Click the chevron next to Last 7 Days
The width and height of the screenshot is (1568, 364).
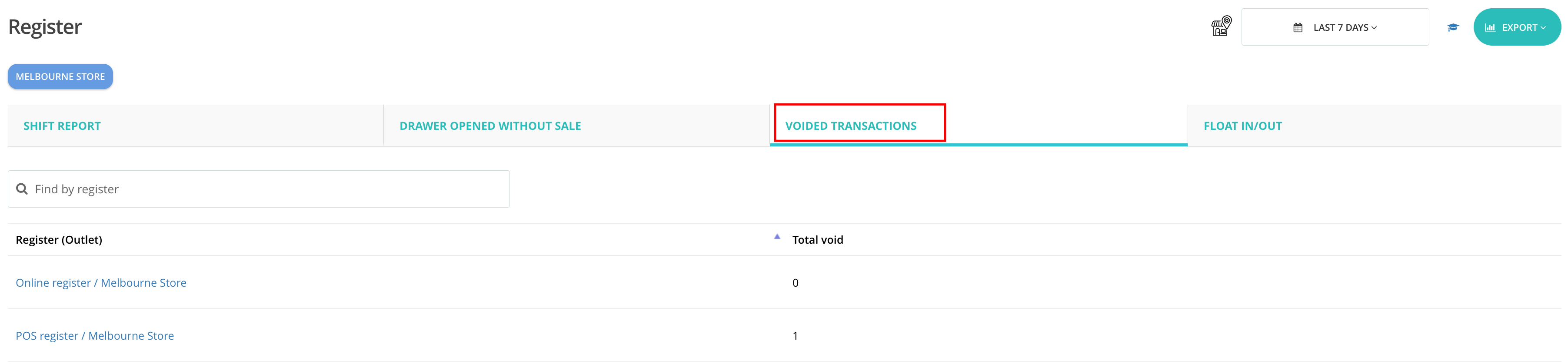(x=1375, y=28)
